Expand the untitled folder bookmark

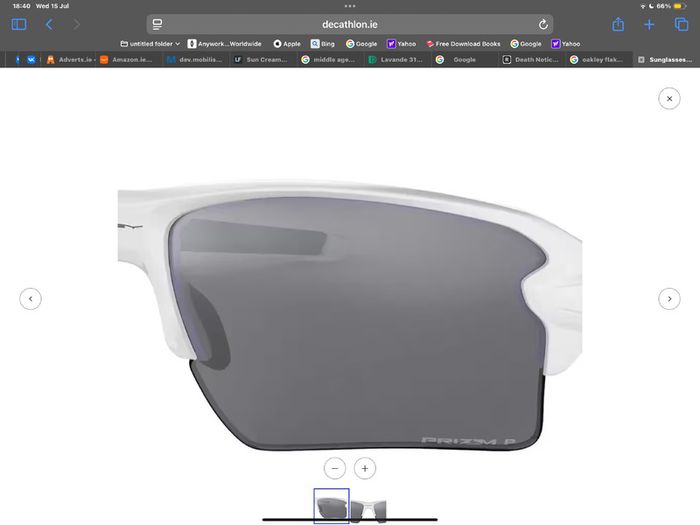tap(150, 44)
